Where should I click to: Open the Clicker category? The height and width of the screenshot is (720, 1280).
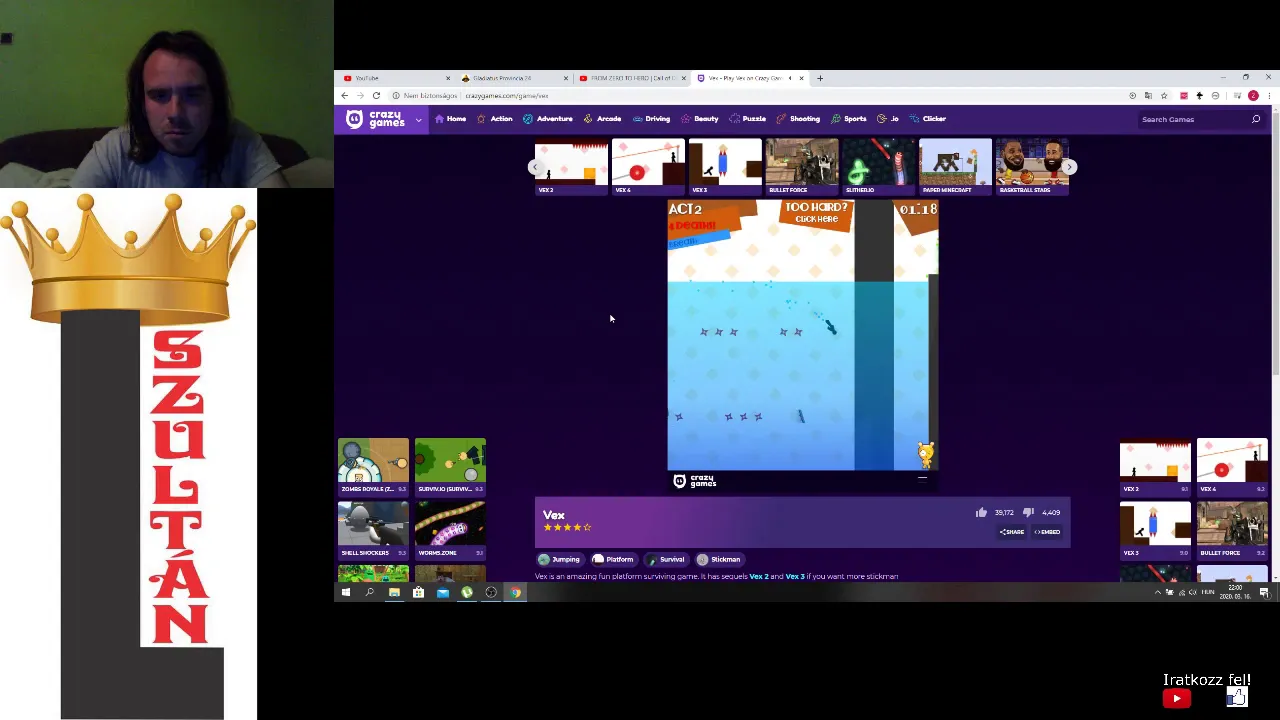(927, 119)
